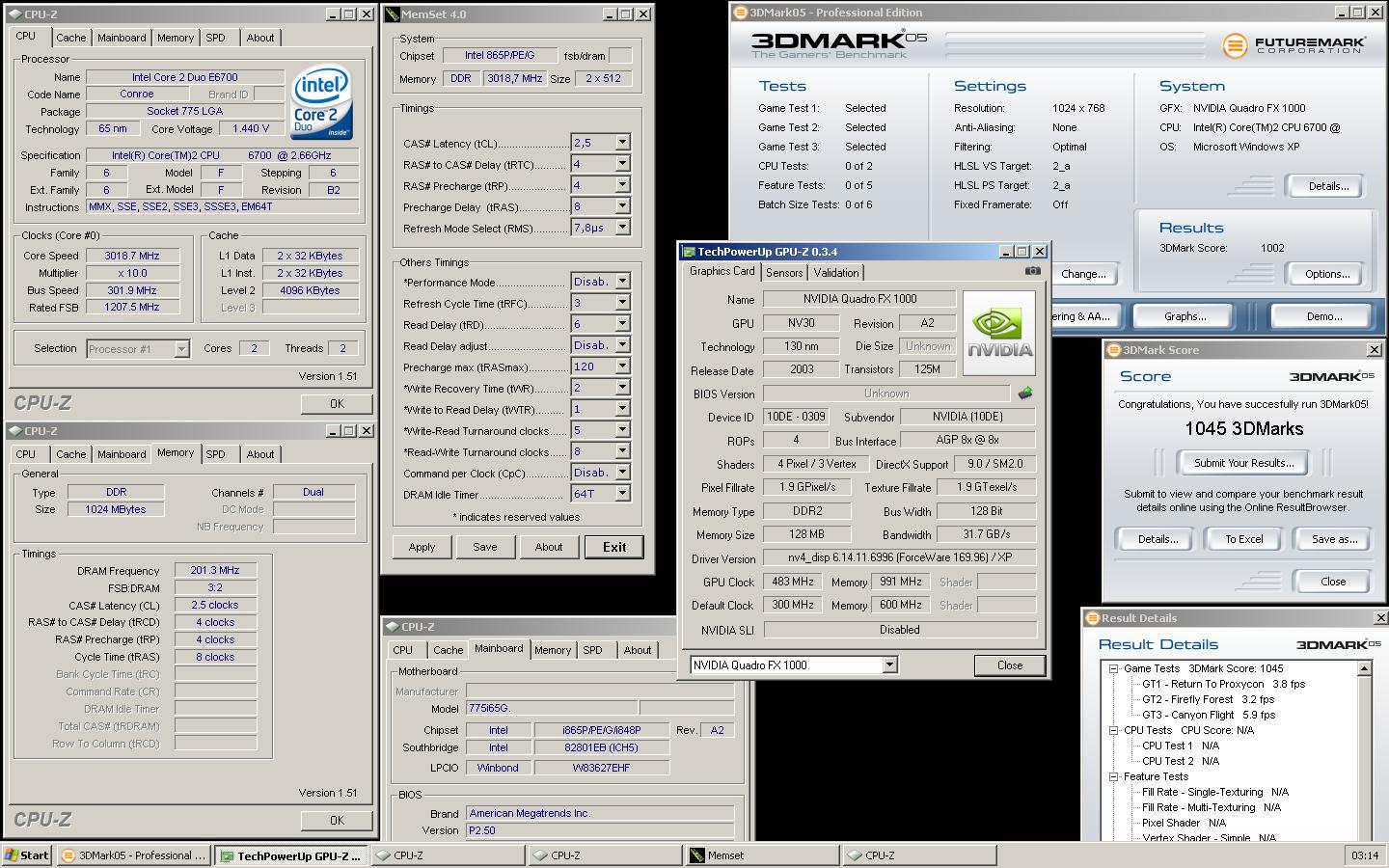Viewport: 1389px width, 868px height.
Task: Export score with To Excel button
Action: [x=1243, y=539]
